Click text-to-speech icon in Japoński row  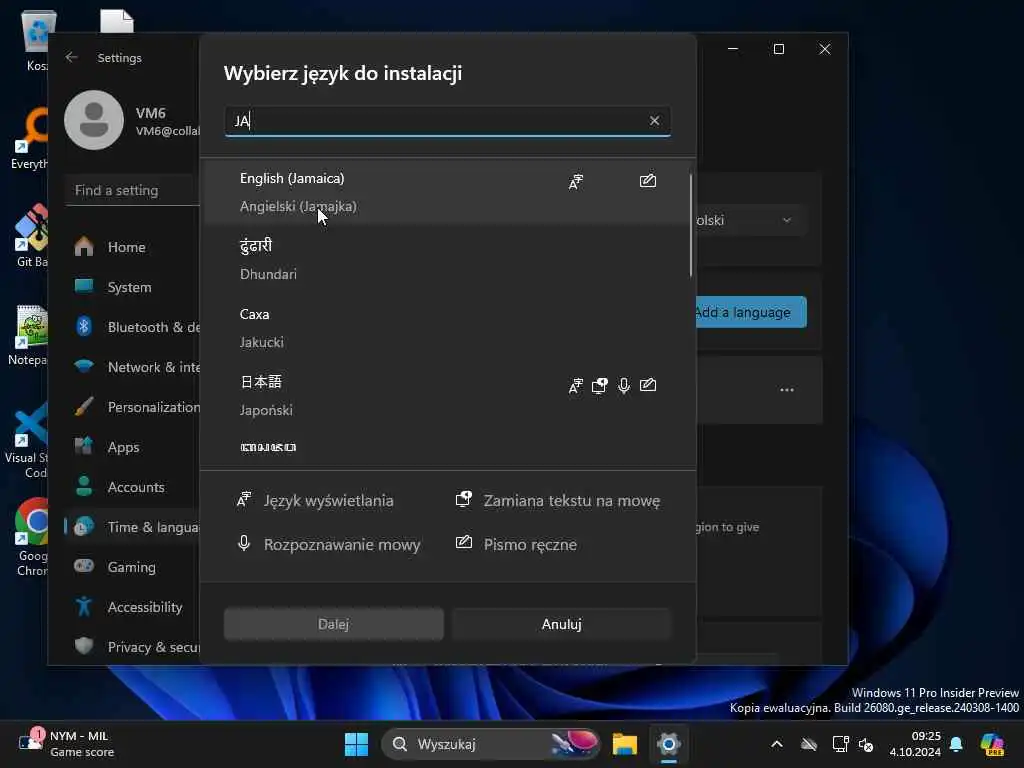coord(600,386)
